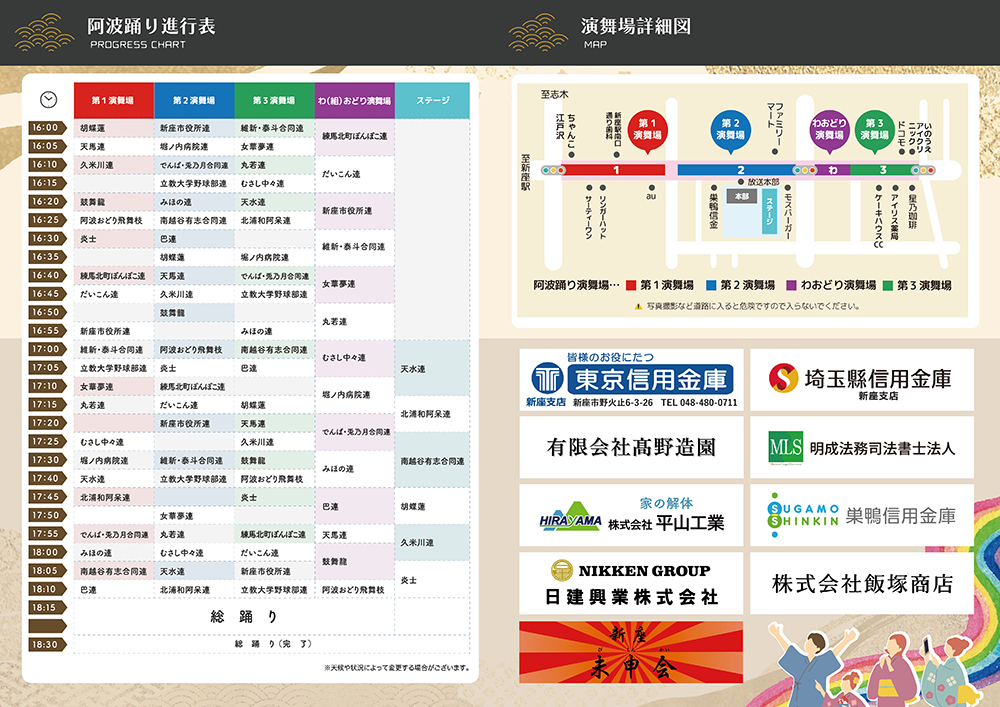Screen dimensions: 1000x707
Task: Click the clock icon in the schedule header
Action: [x=48, y=100]
